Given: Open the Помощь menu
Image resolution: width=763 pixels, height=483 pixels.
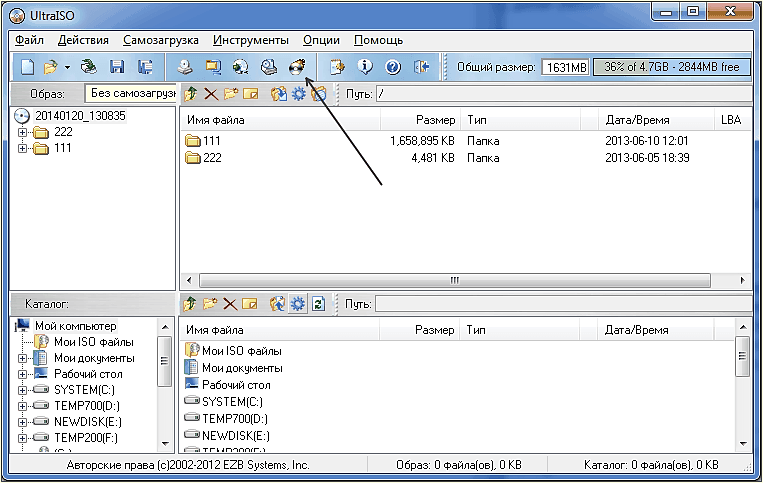Looking at the screenshot, I should pyautogui.click(x=378, y=40).
